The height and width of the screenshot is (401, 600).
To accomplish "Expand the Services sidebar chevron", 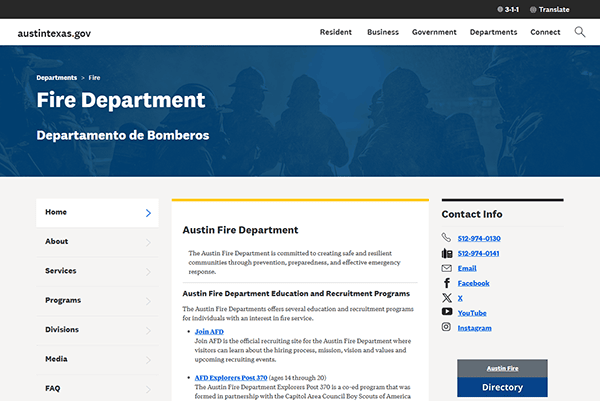I will click(x=148, y=272).
